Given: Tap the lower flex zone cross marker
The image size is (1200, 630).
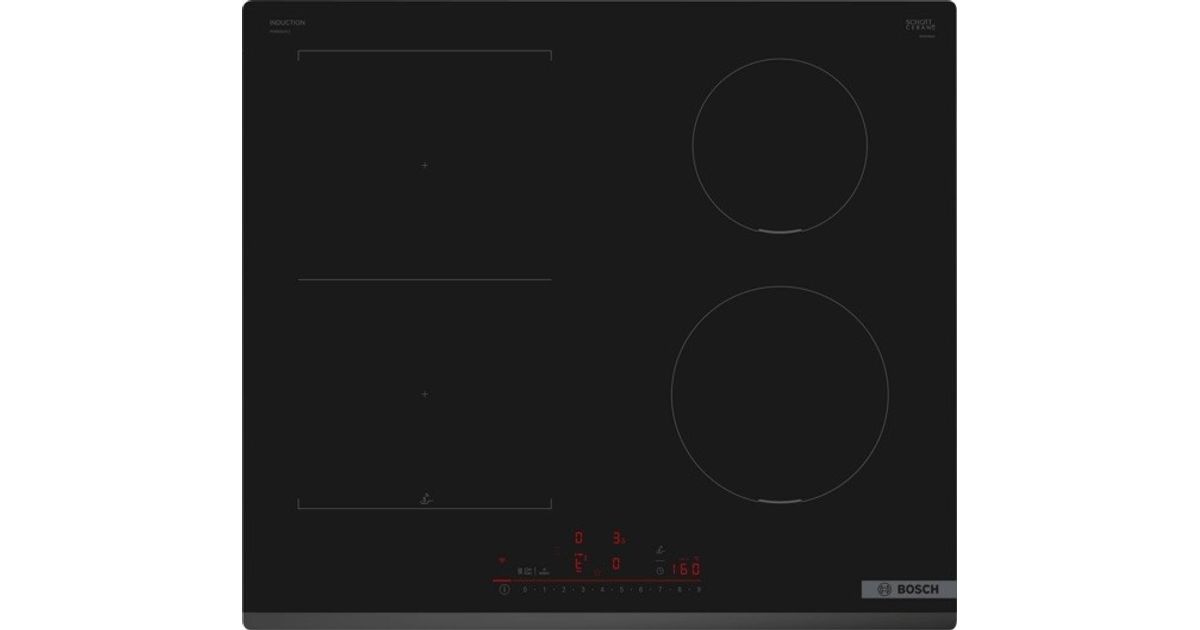Looking at the screenshot, I should click(424, 394).
